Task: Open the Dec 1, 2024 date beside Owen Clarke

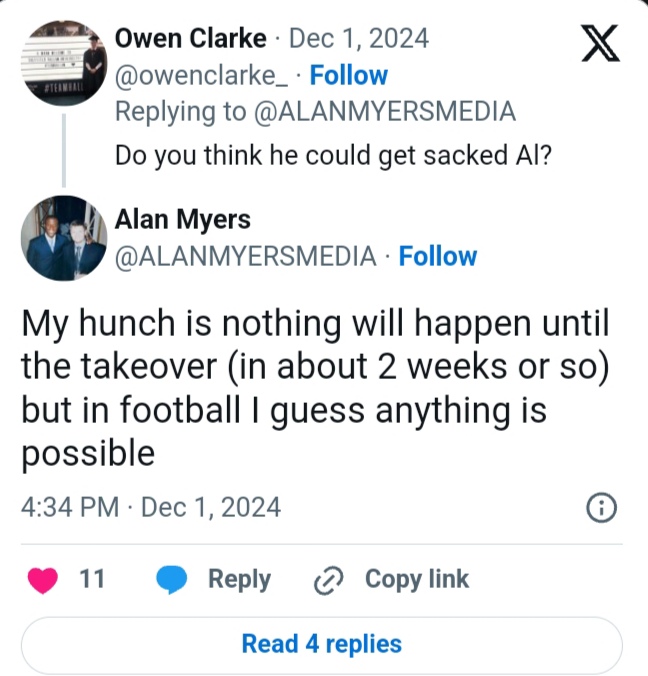Action: [x=359, y=39]
